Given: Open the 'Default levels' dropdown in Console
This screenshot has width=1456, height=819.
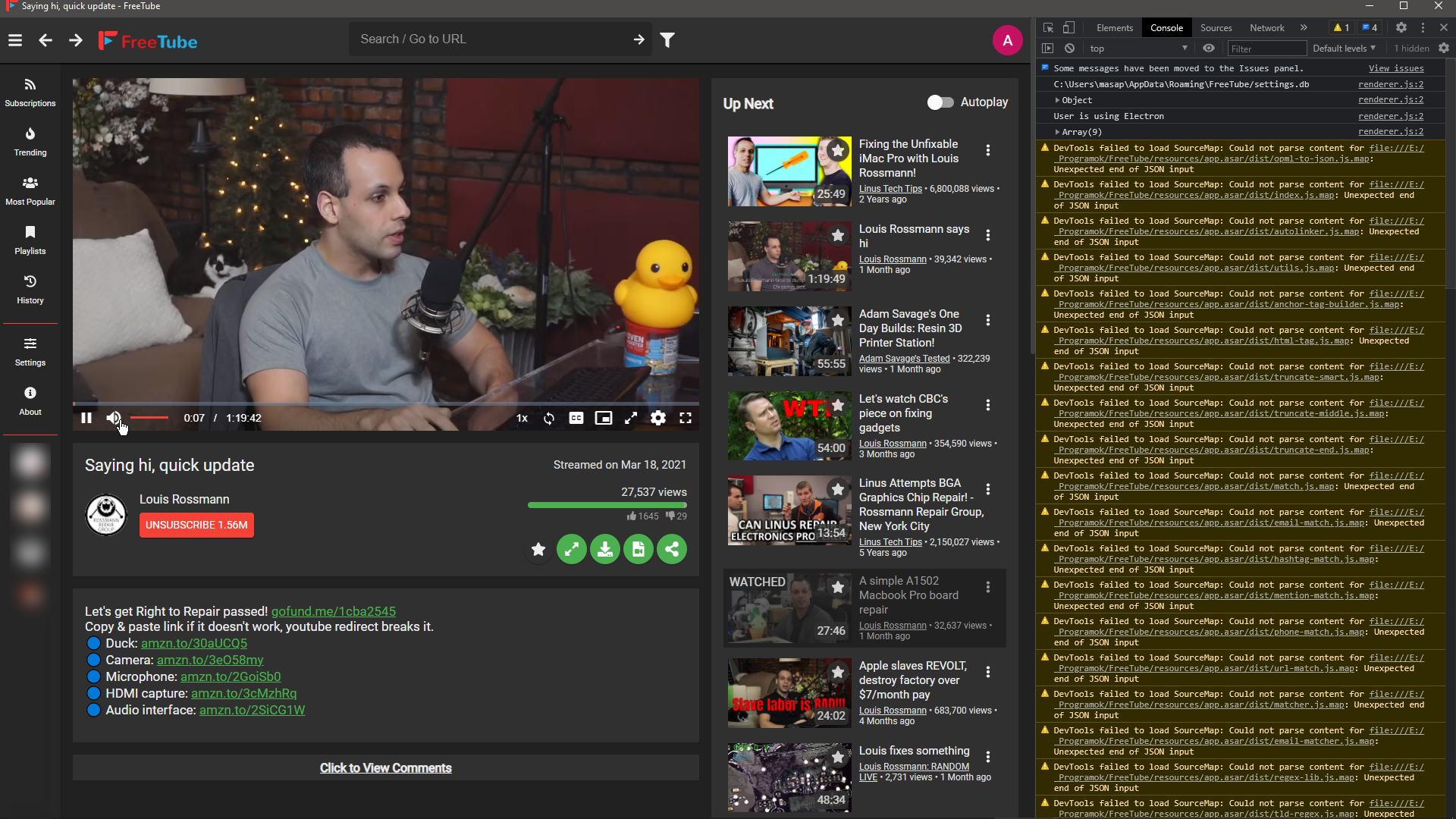Looking at the screenshot, I should (x=1342, y=48).
